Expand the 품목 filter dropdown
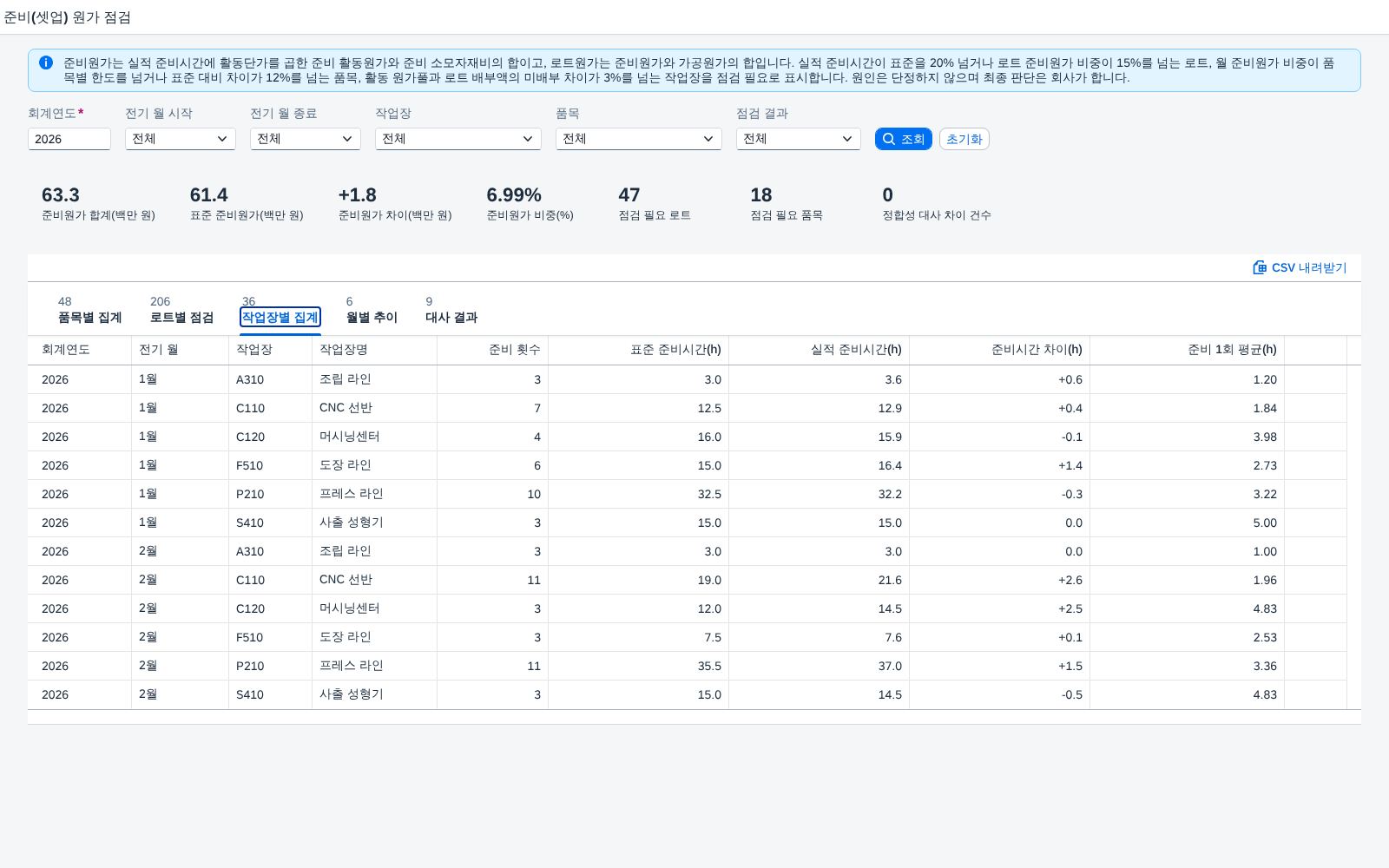This screenshot has height=868, width=1389. coord(639,139)
